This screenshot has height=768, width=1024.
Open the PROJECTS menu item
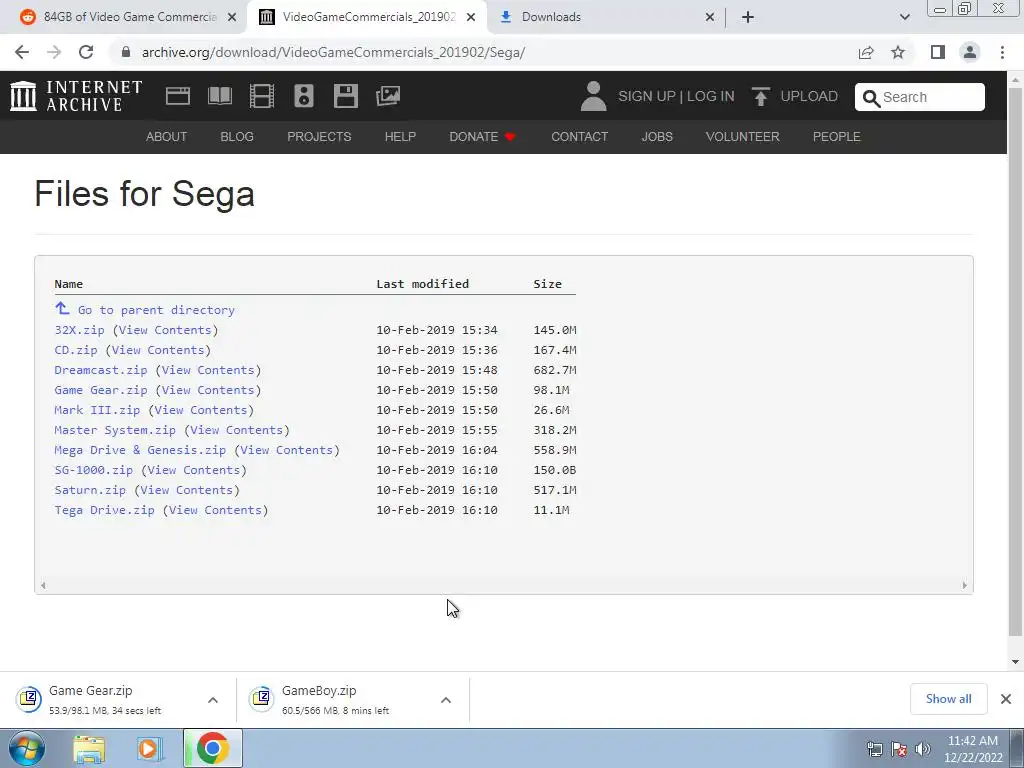tap(319, 136)
